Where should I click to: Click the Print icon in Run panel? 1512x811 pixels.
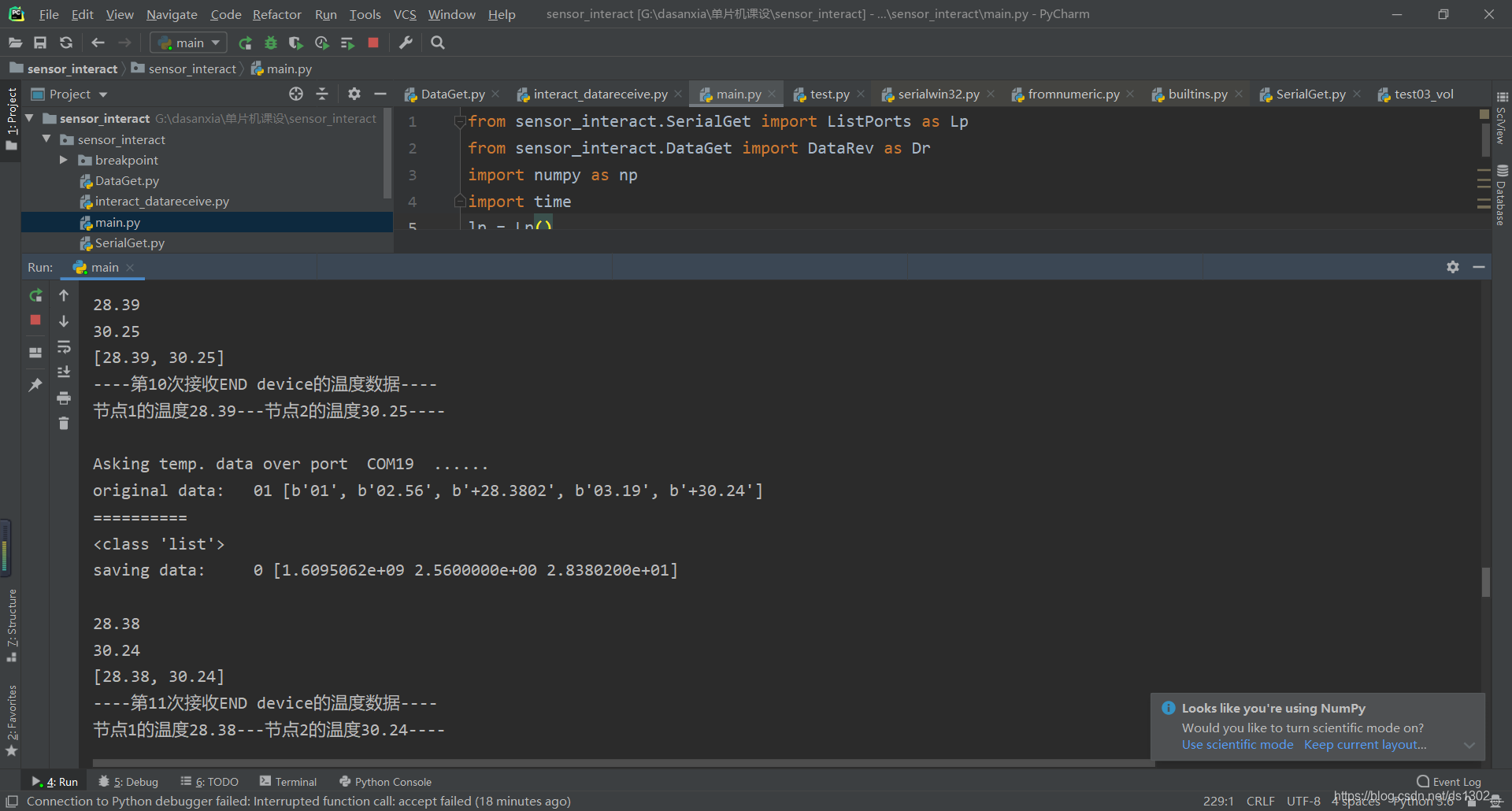point(64,398)
